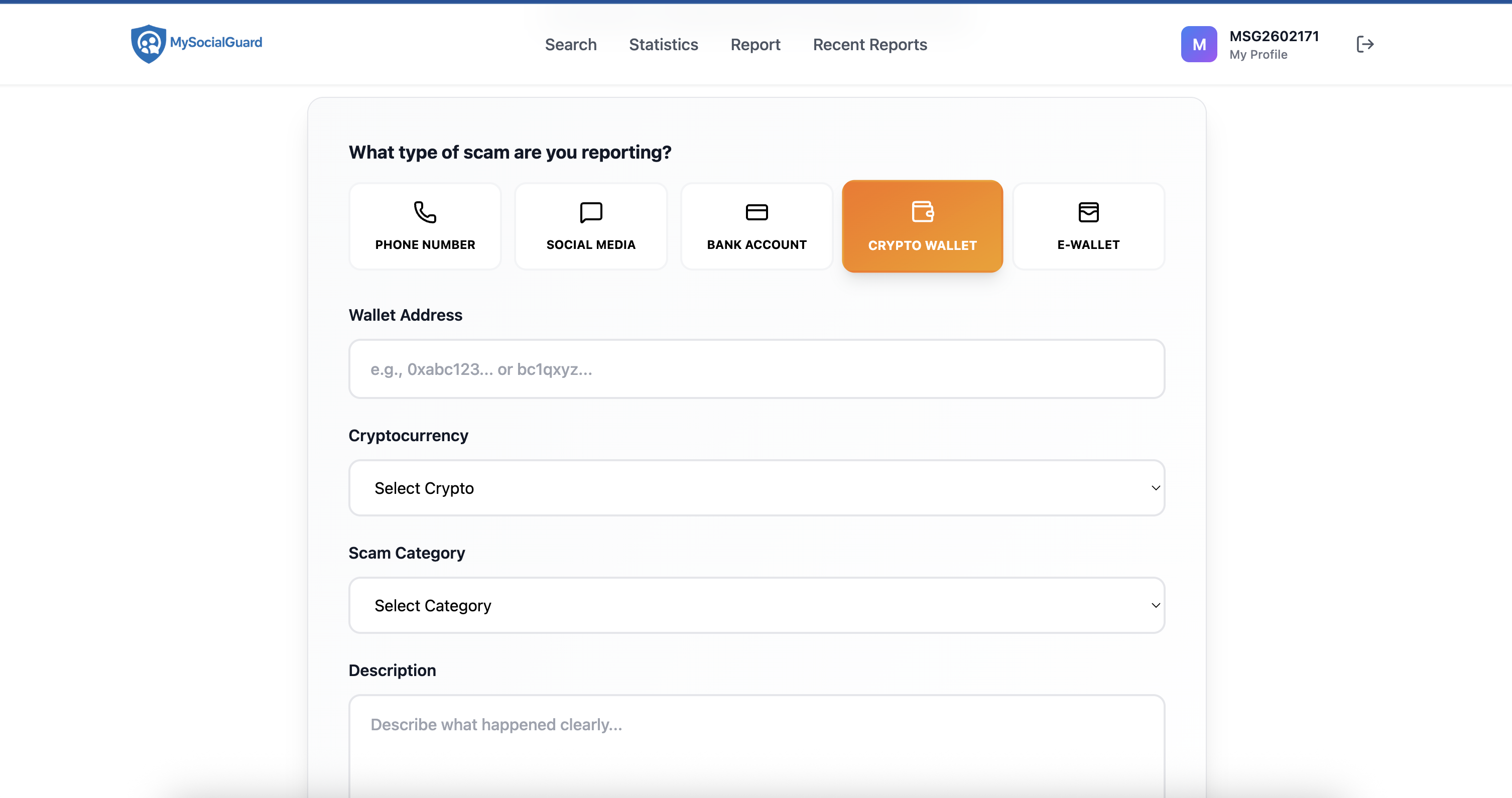1512x798 pixels.
Task: Open the Select Category dropdown
Action: tap(757, 605)
